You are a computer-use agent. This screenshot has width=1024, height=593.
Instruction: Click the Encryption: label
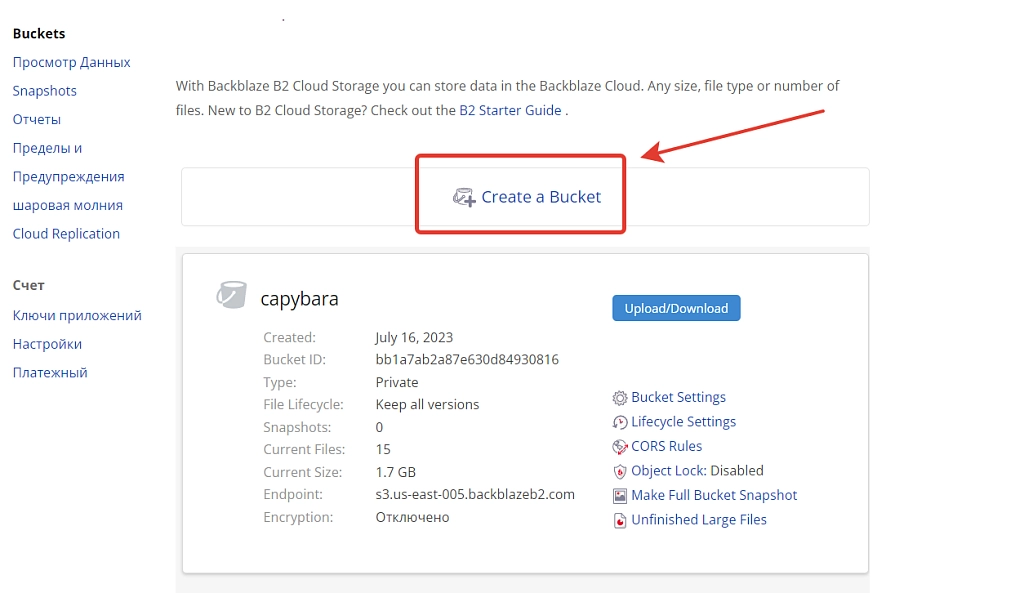298,517
